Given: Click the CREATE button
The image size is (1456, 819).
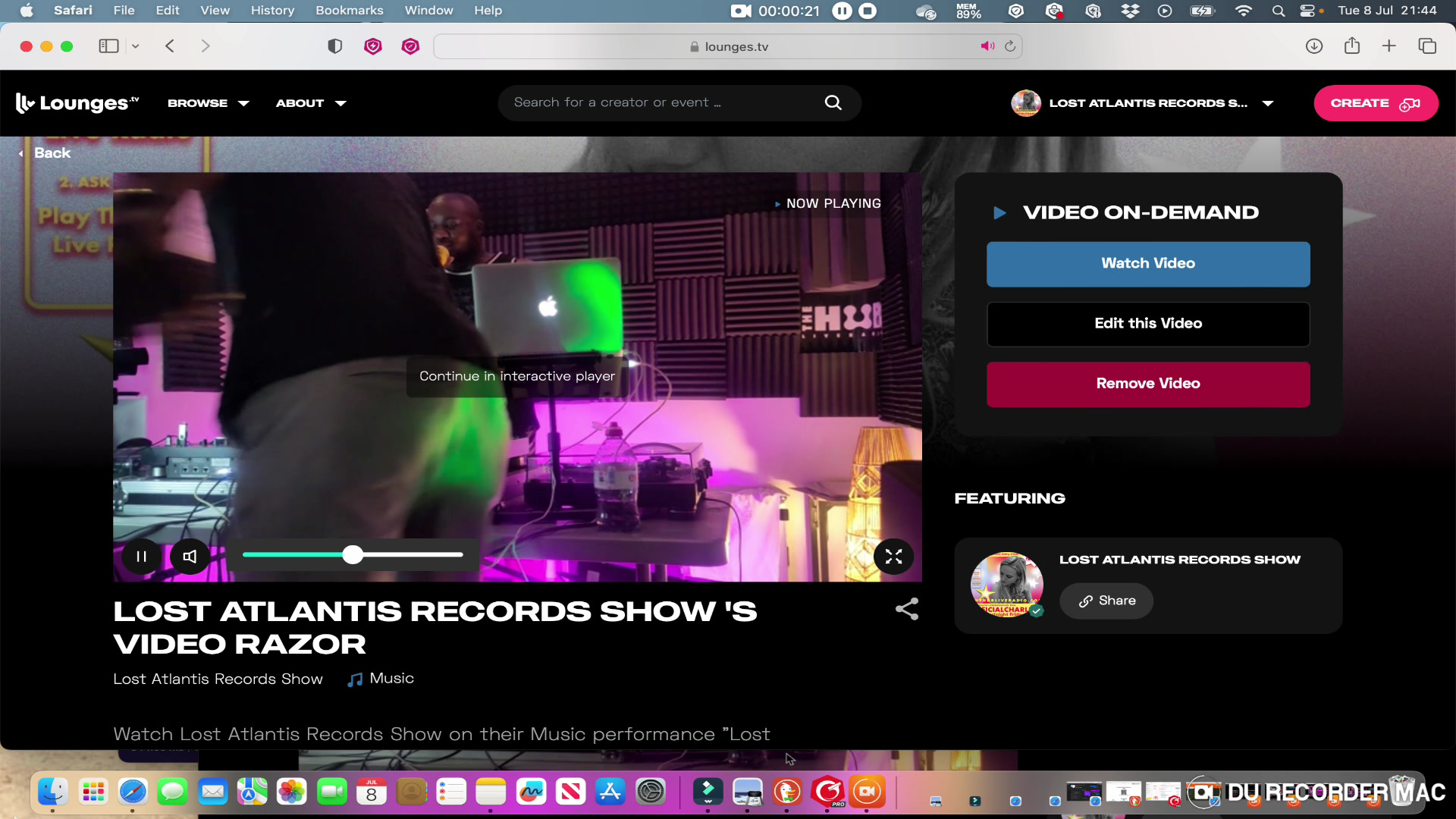Looking at the screenshot, I should [x=1375, y=103].
